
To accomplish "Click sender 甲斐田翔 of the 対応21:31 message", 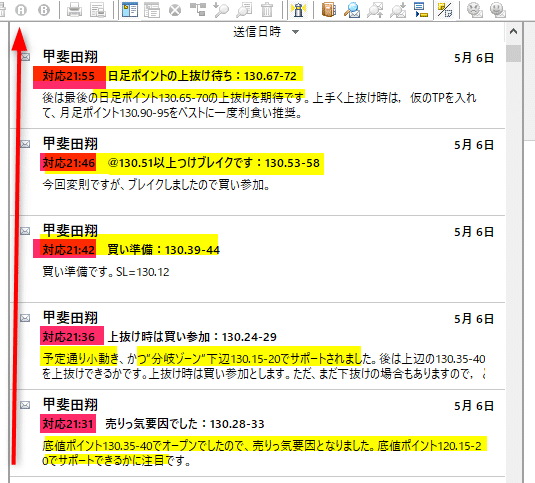I will coord(70,405).
